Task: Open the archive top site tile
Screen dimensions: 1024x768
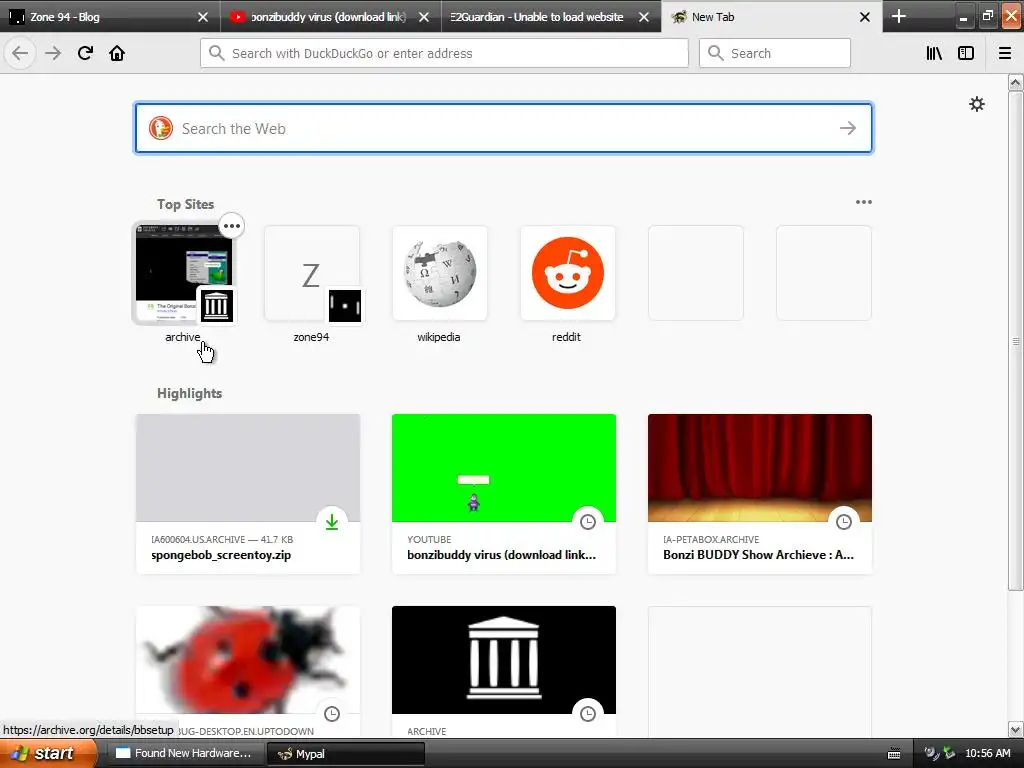Action: pyautogui.click(x=184, y=274)
